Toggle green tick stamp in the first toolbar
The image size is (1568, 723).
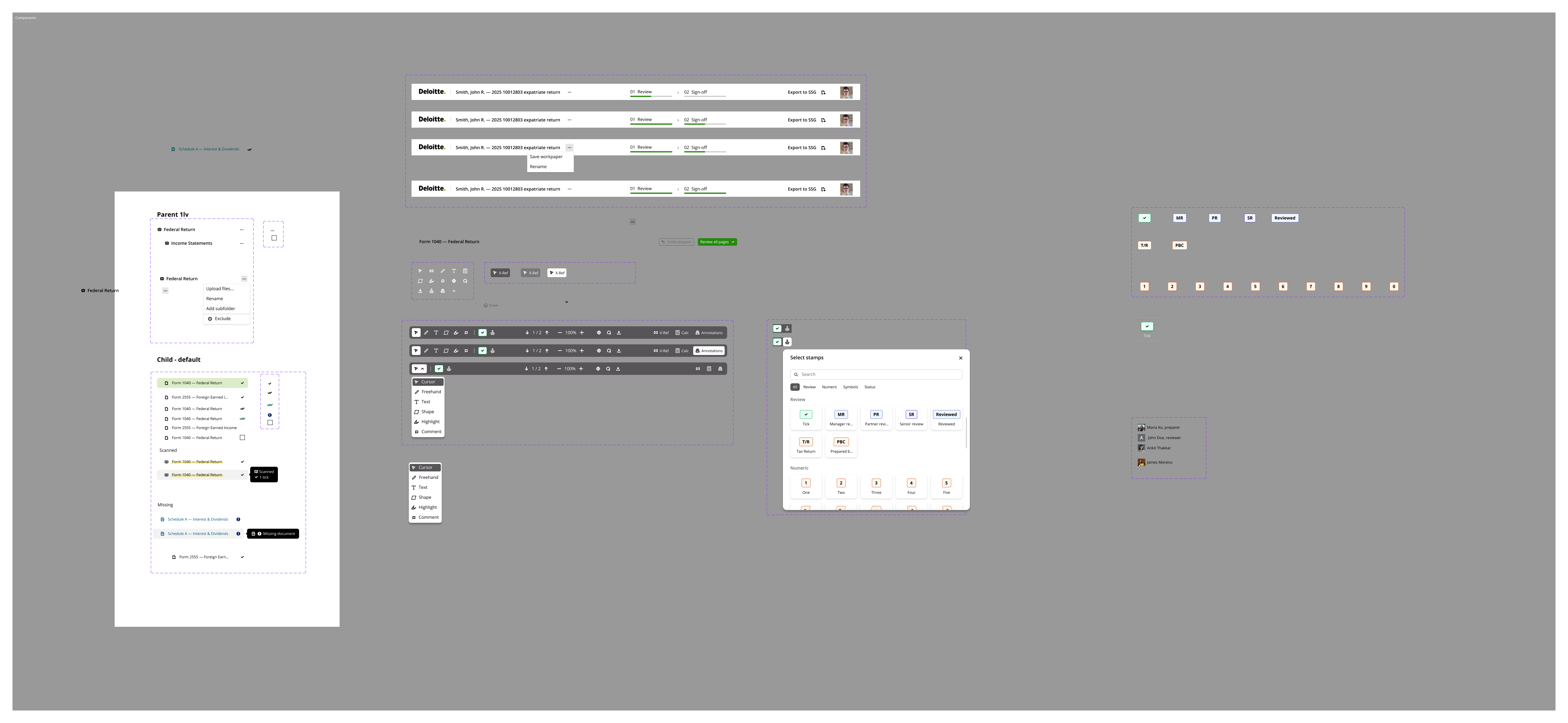[x=483, y=333]
